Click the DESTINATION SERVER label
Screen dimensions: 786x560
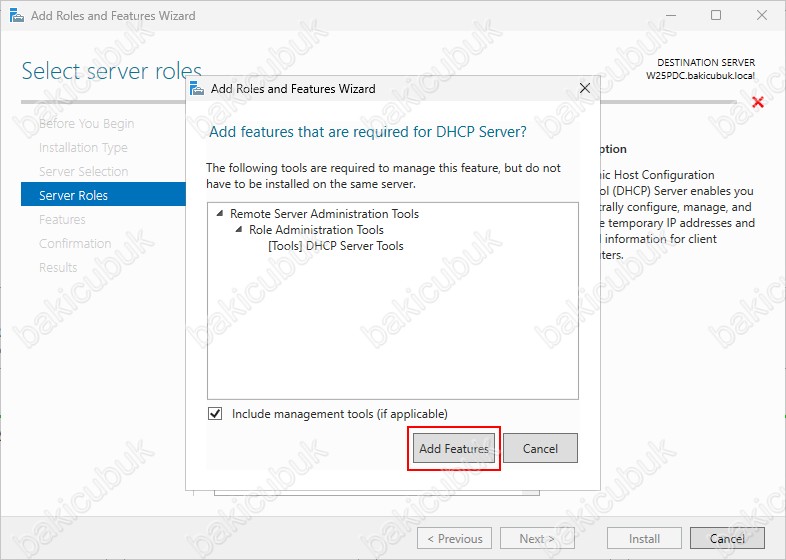point(706,63)
